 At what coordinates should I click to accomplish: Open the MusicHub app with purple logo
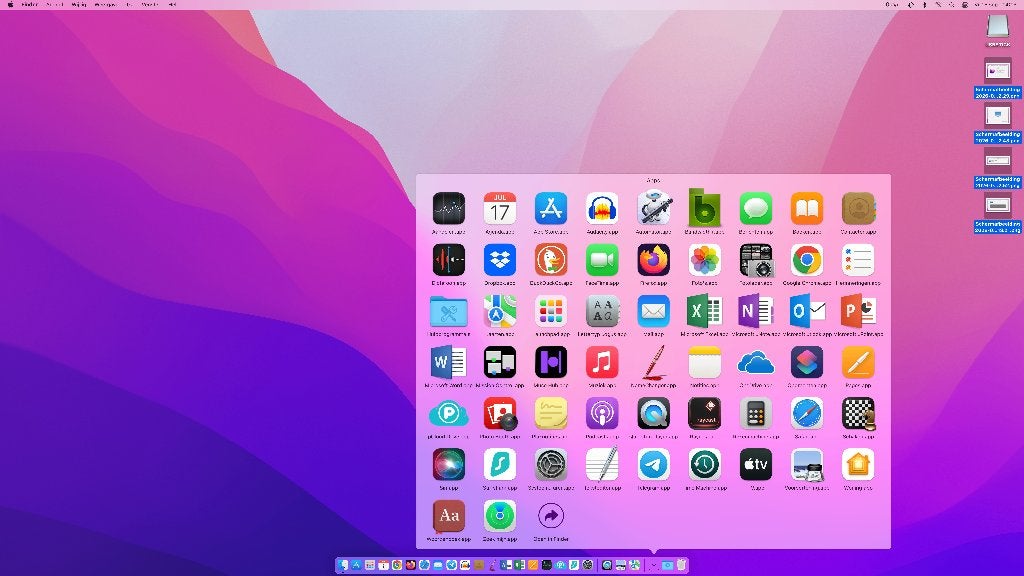click(x=551, y=362)
